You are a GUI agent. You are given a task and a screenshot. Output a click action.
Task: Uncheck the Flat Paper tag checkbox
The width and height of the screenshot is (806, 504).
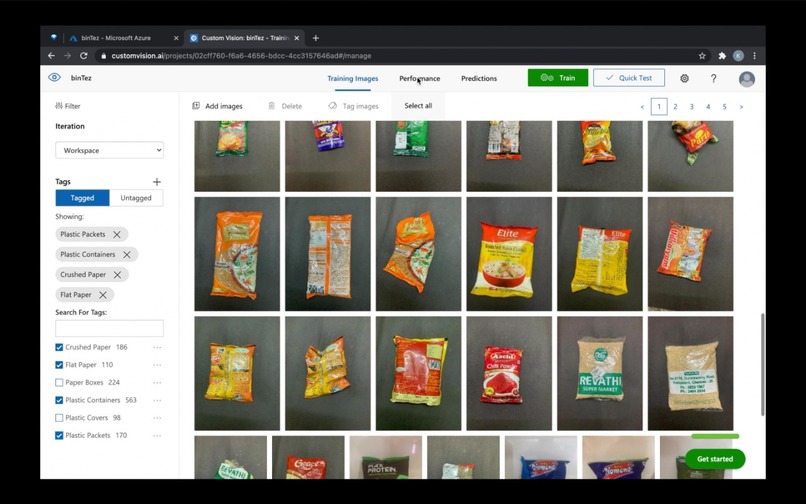coord(59,365)
